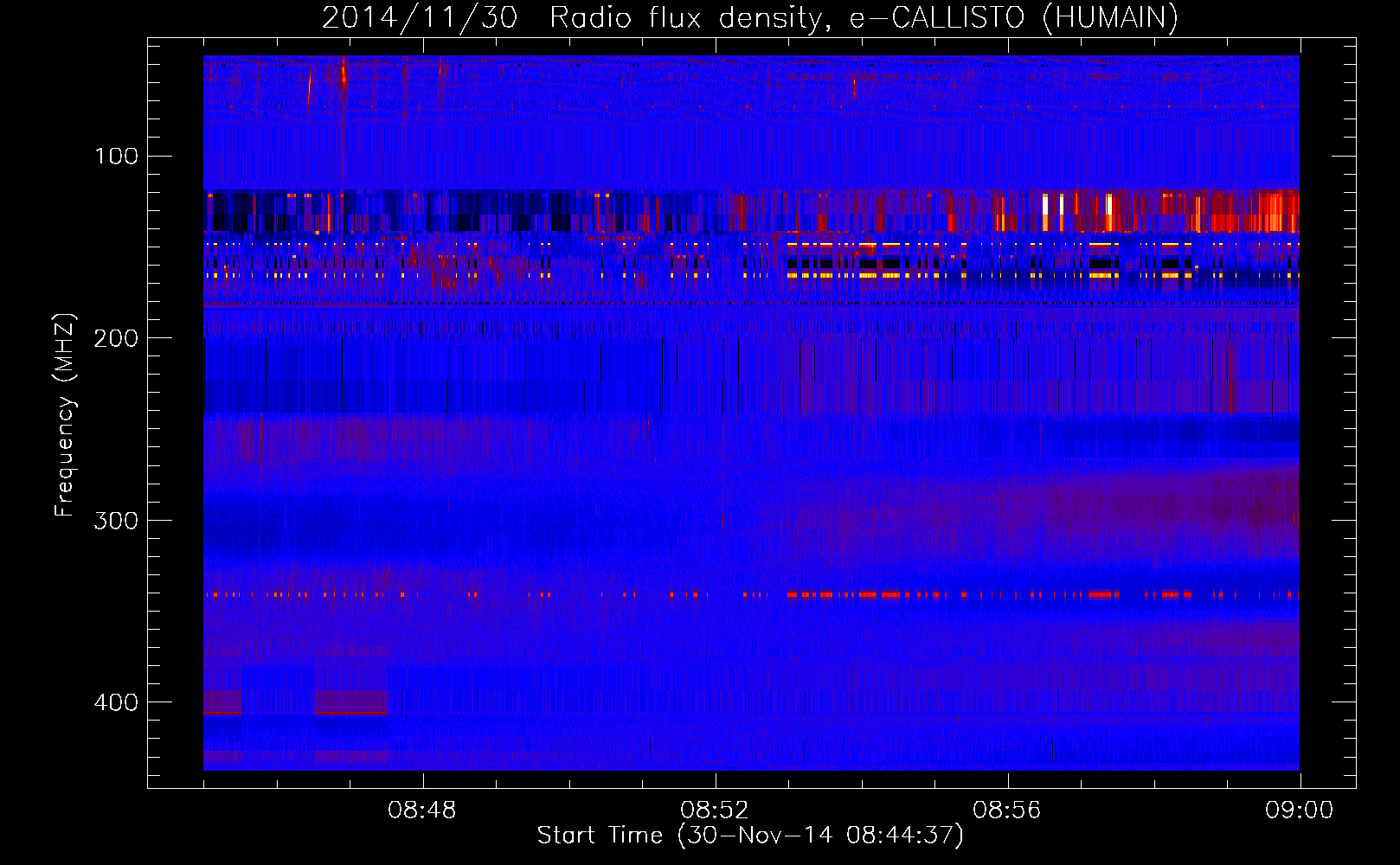Click the 08:56 time axis label

(x=1007, y=810)
